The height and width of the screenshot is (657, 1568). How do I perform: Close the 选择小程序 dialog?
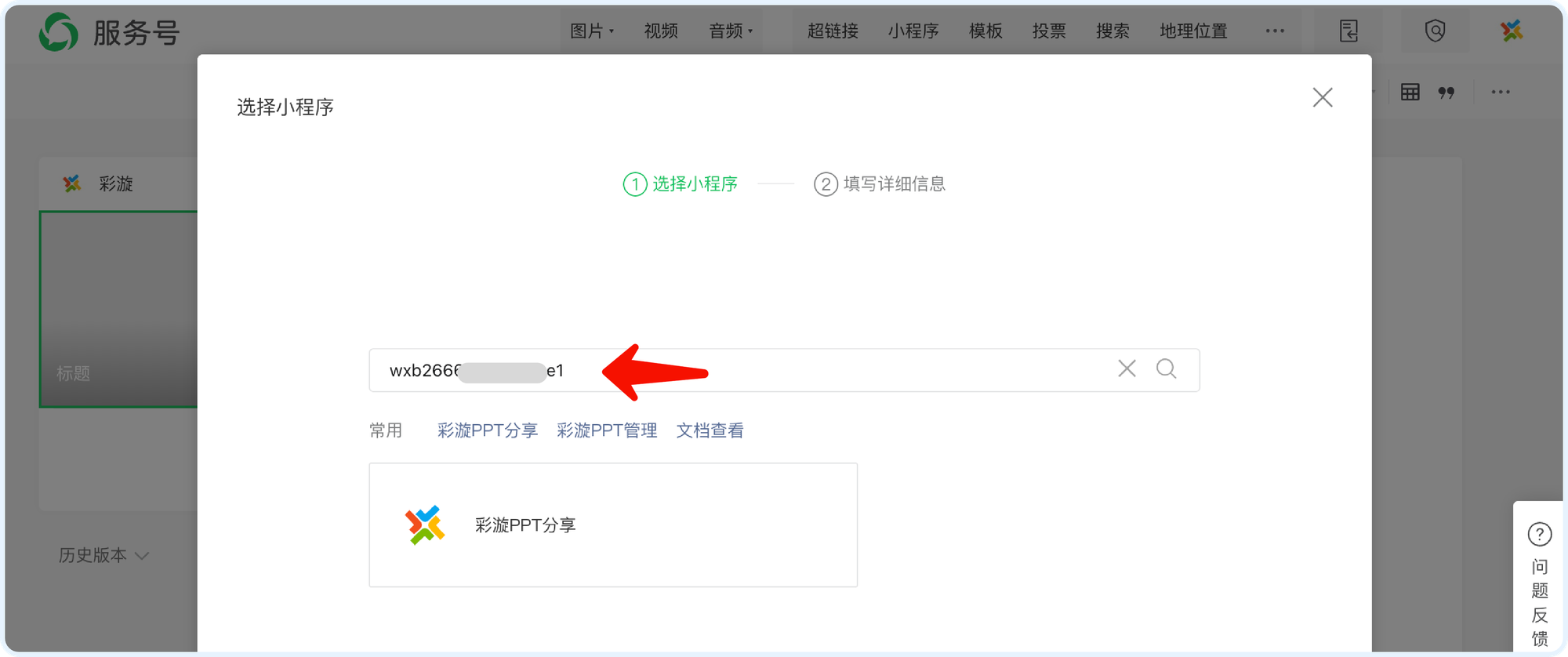pyautogui.click(x=1322, y=98)
